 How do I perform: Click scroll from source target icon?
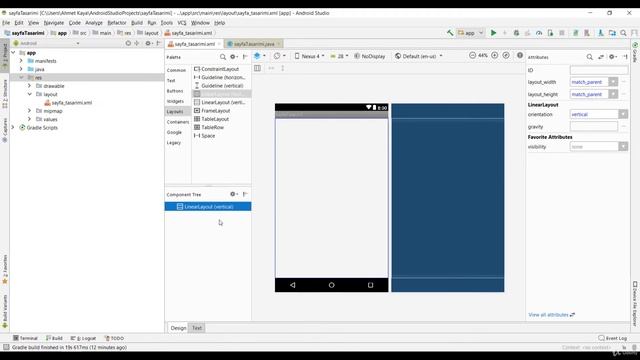(128, 43)
